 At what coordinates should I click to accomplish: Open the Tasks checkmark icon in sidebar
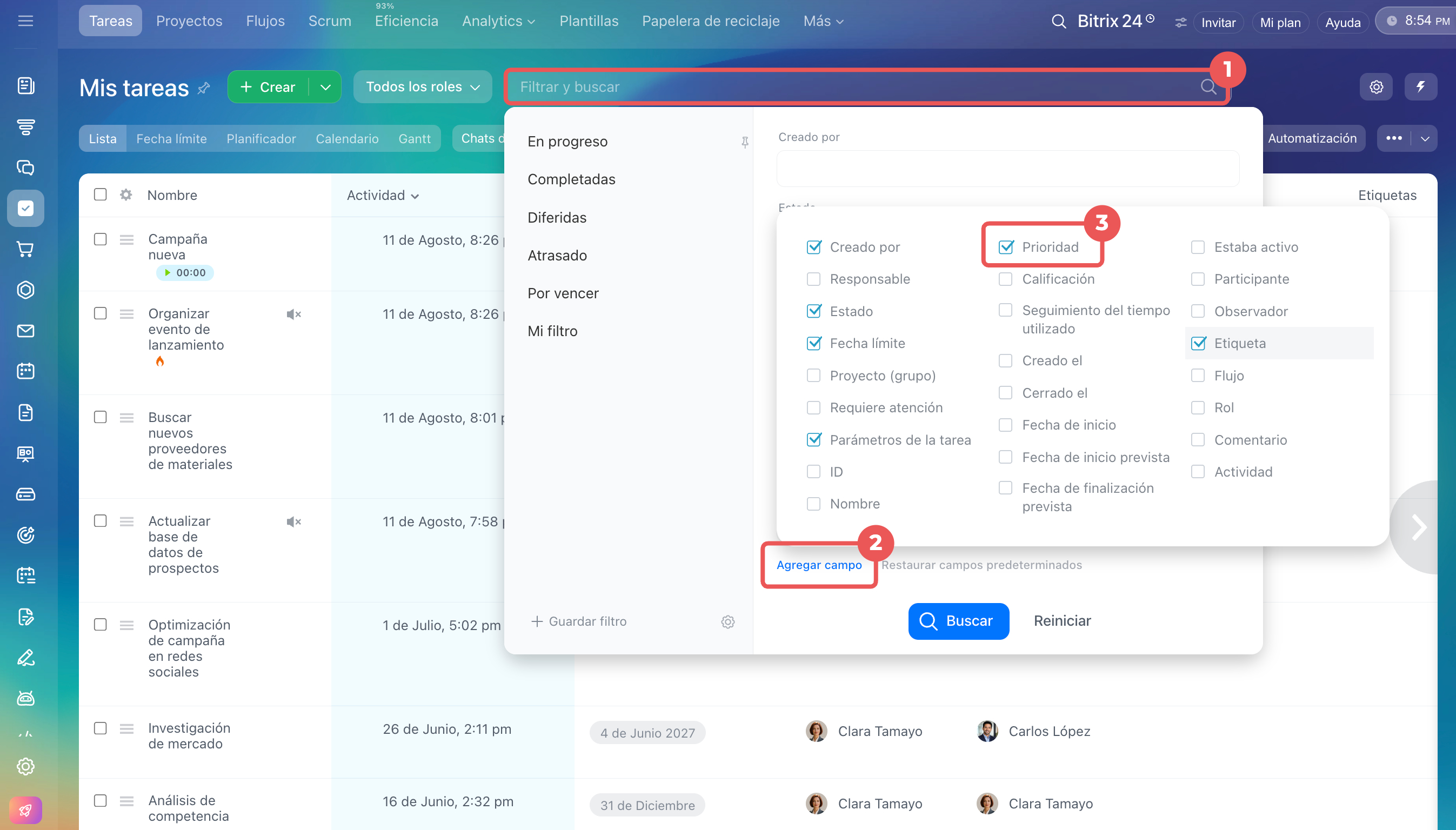pyautogui.click(x=25, y=208)
